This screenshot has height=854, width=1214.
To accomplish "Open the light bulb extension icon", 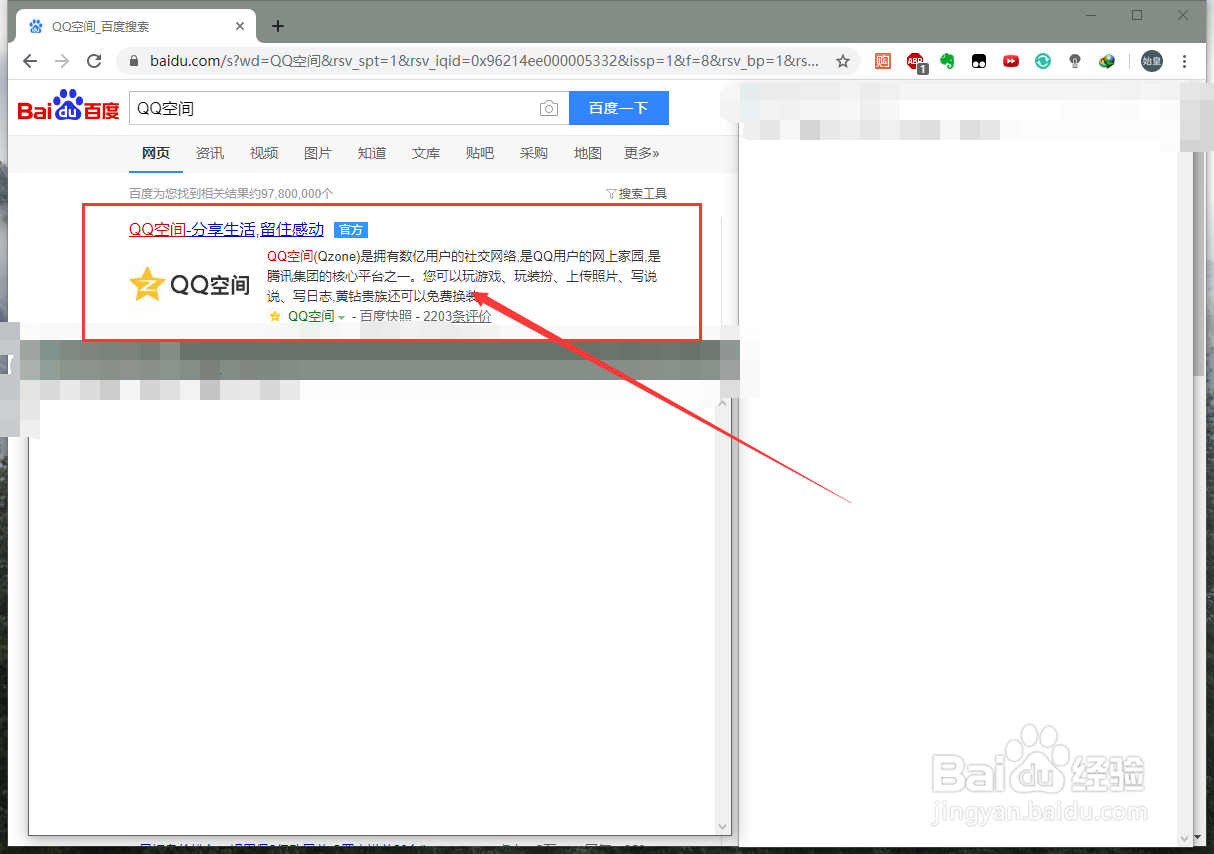I will pyautogui.click(x=1075, y=61).
